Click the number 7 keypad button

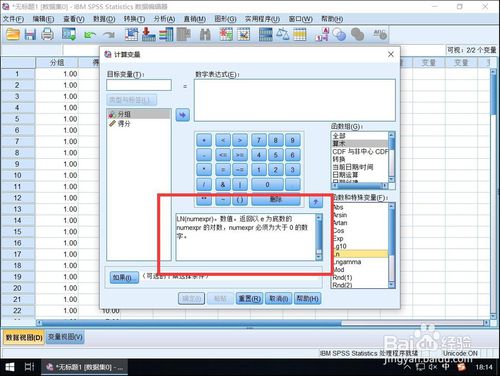(x=259, y=140)
